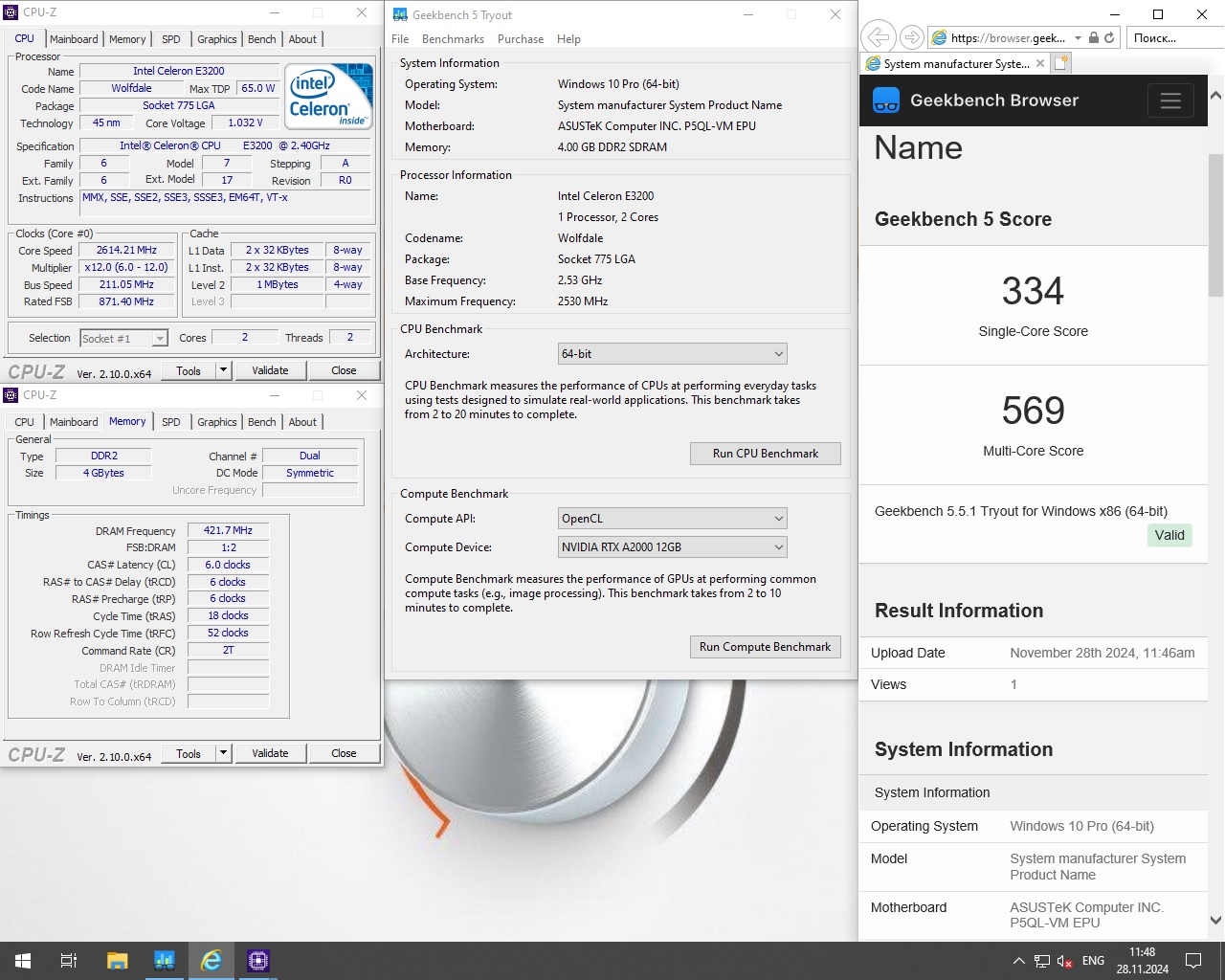Open the Compute Device NVIDIA RTX dropdown
The height and width of the screenshot is (980, 1225).
(672, 547)
